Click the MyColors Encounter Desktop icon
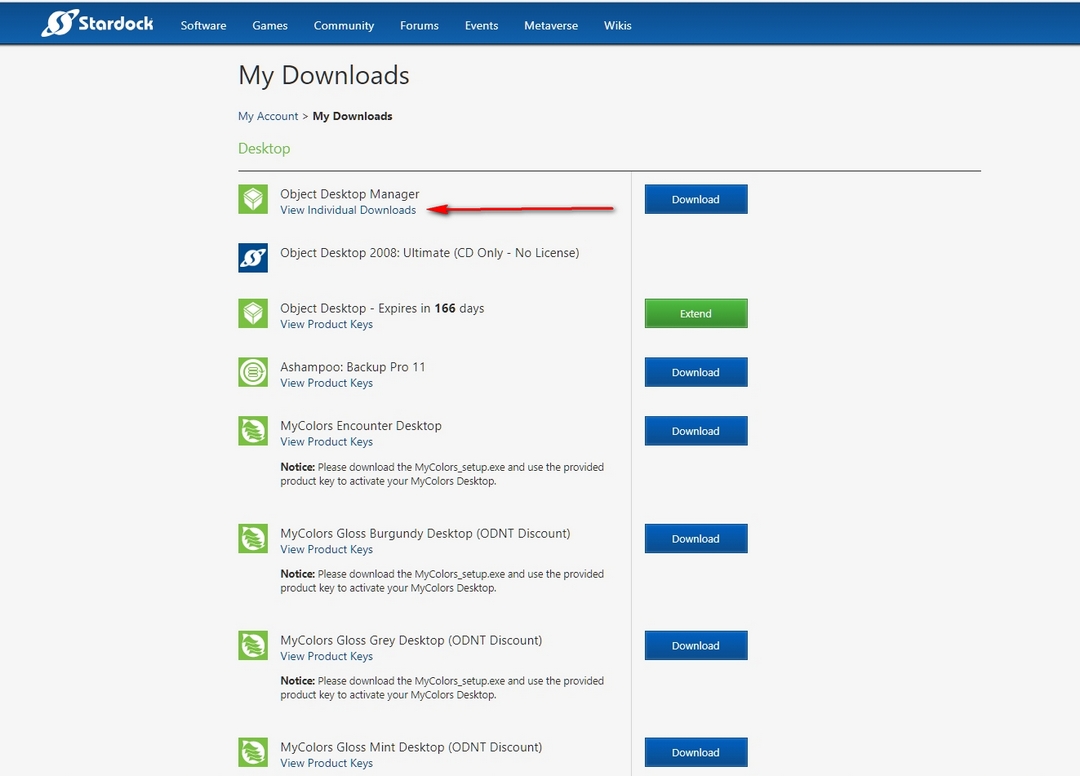 253,431
